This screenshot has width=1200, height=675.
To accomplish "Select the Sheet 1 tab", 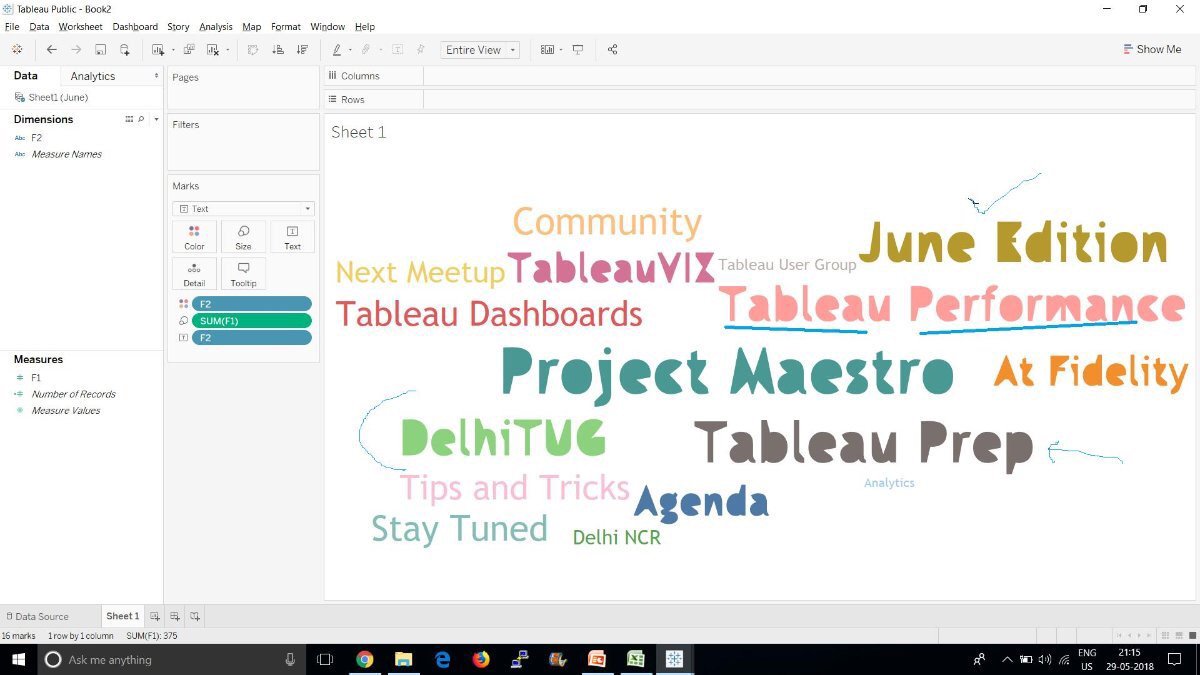I will [123, 616].
